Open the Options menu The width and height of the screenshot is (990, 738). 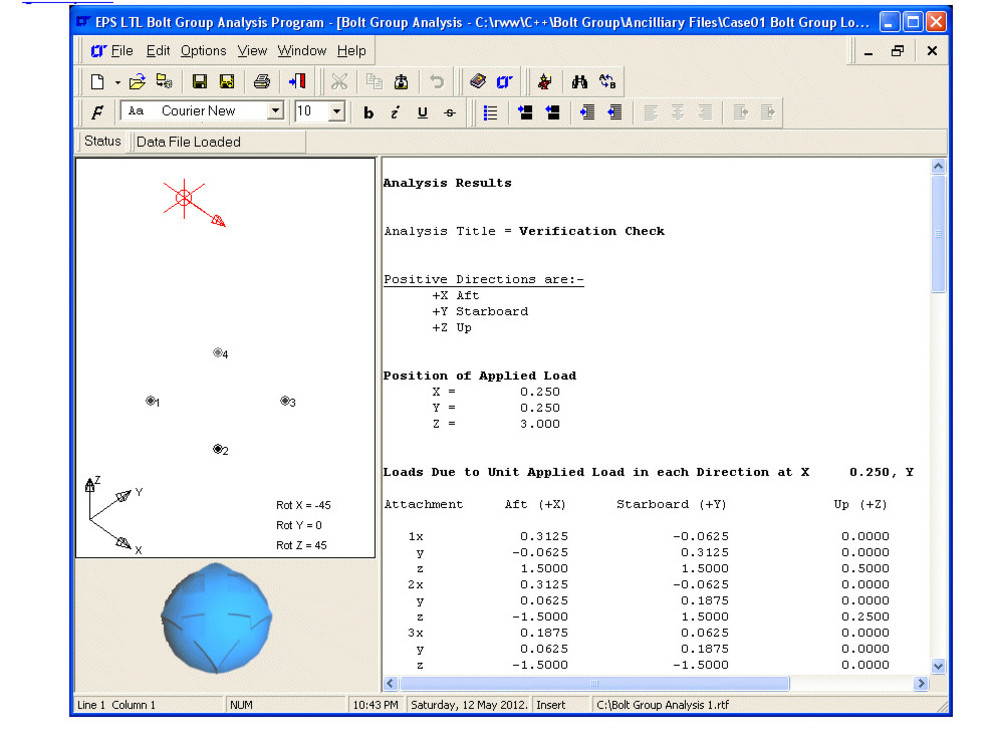point(203,51)
